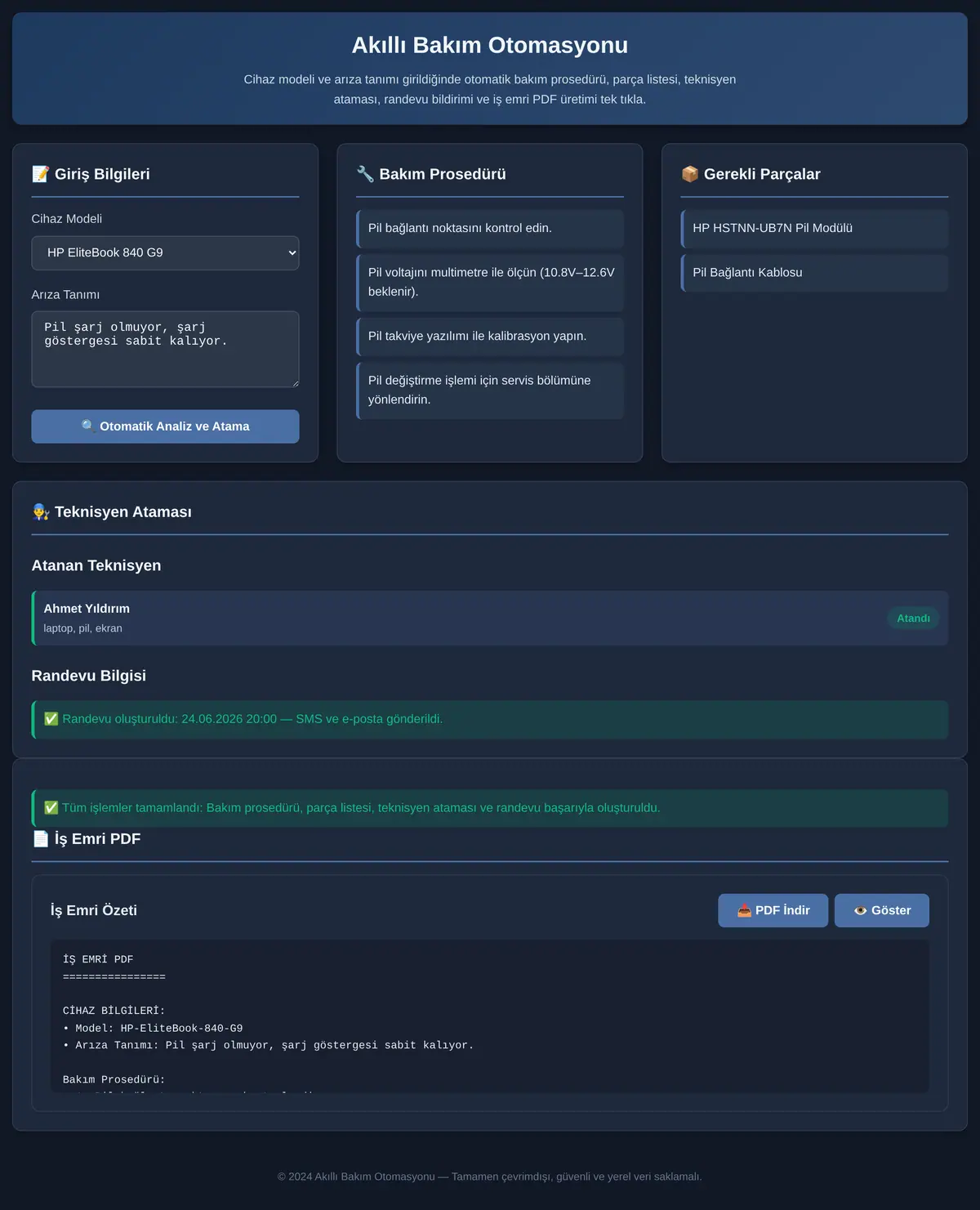The image size is (980, 1210).
Task: Select the Pil Bağlantı Kablosu part item
Action: [x=814, y=273]
